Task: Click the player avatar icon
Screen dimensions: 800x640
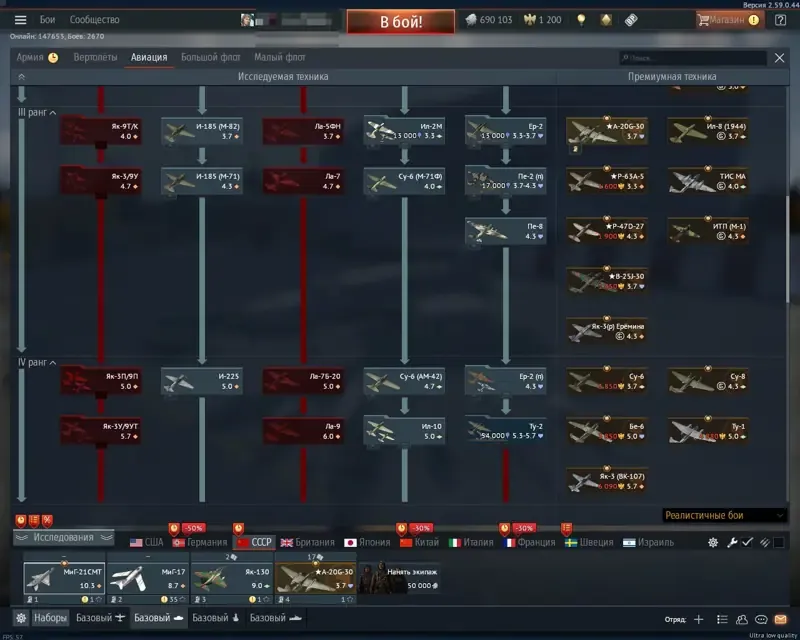Action: (x=247, y=20)
